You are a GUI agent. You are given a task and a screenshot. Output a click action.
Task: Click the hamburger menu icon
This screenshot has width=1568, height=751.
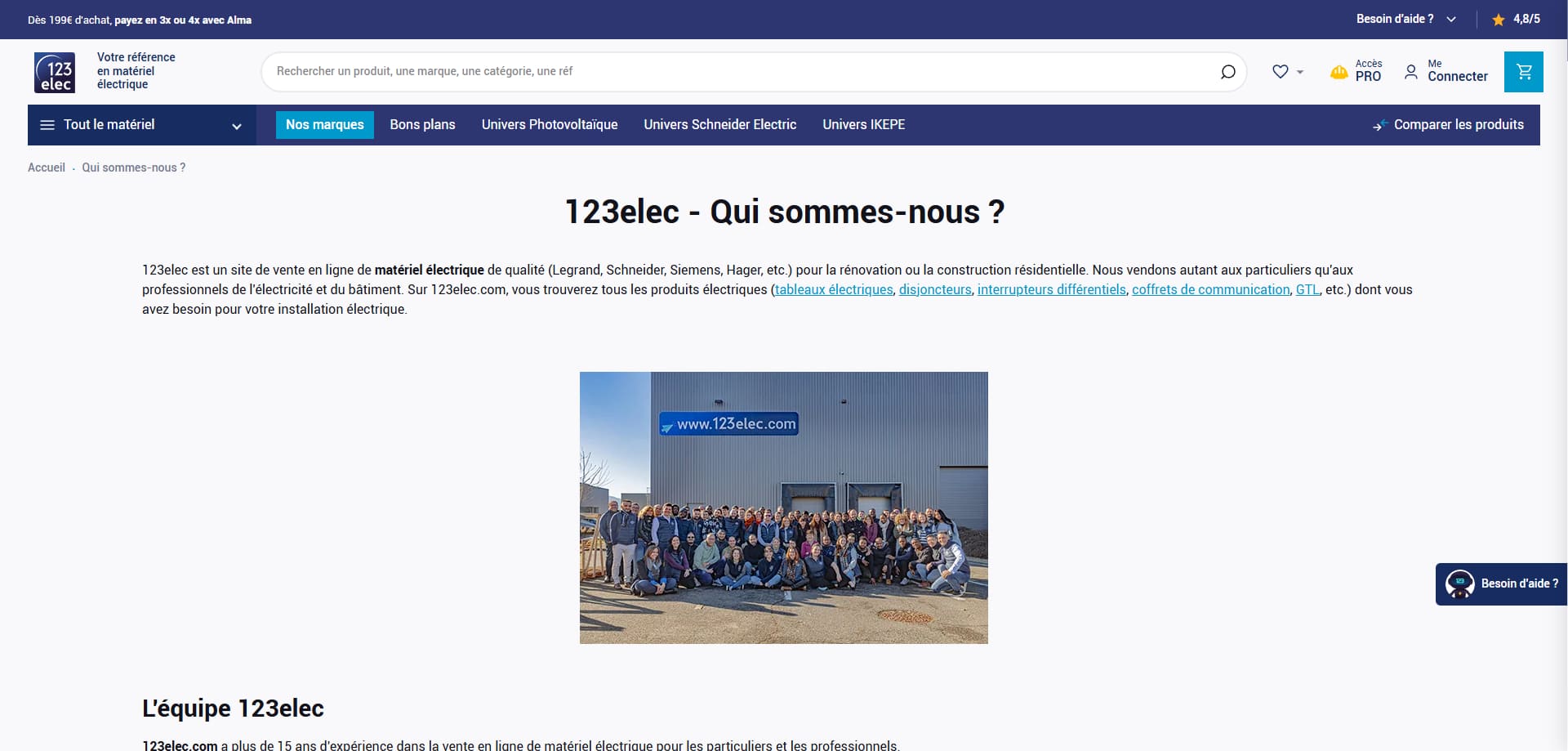pyautogui.click(x=47, y=125)
